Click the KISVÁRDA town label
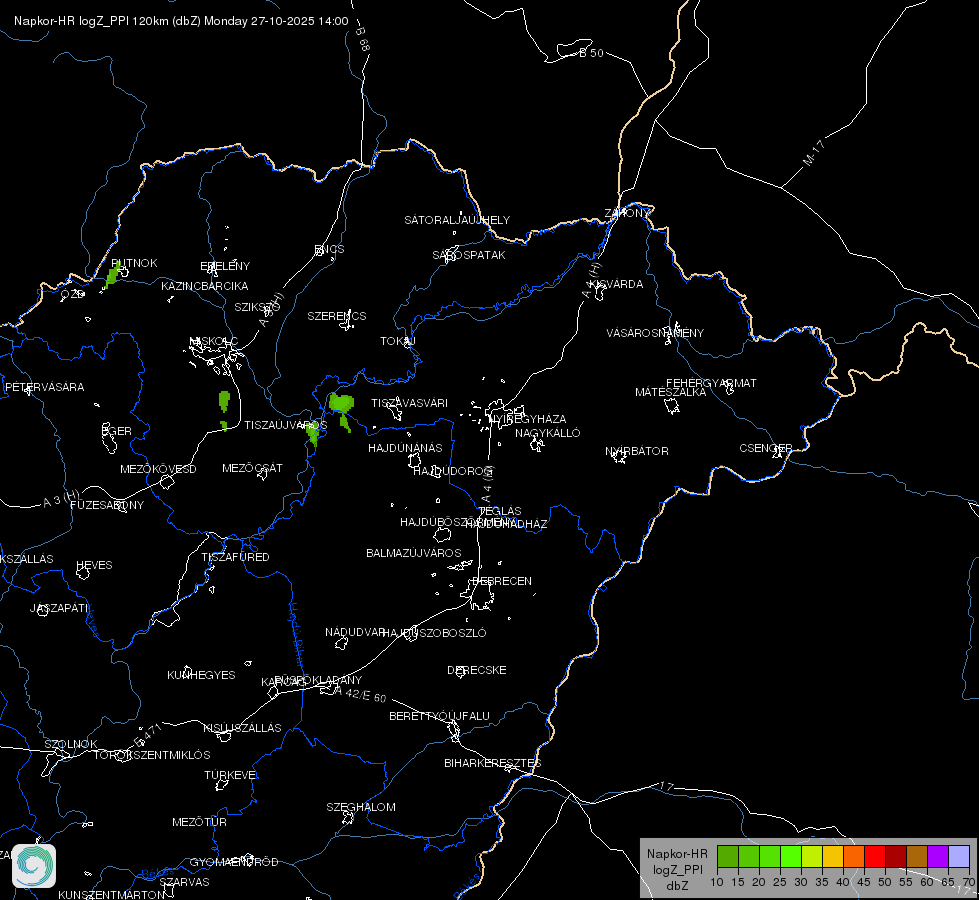Screen dimensions: 979x900 [x=617, y=284]
